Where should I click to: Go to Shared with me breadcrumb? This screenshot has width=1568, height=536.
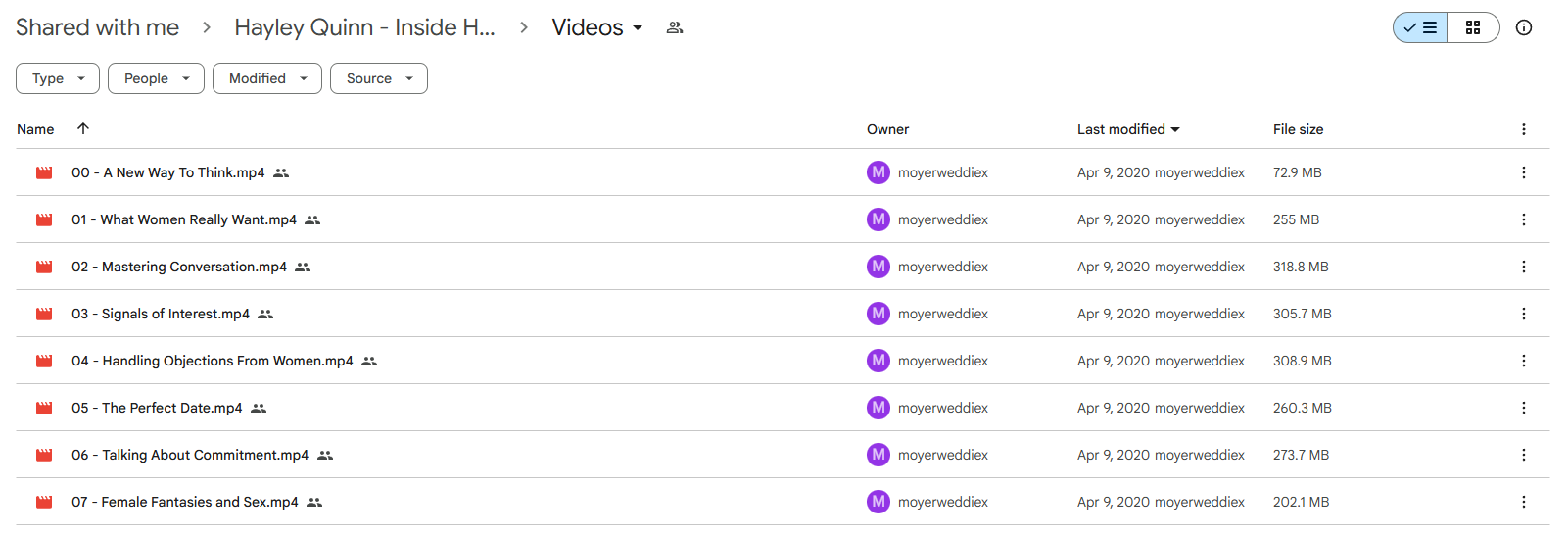97,27
